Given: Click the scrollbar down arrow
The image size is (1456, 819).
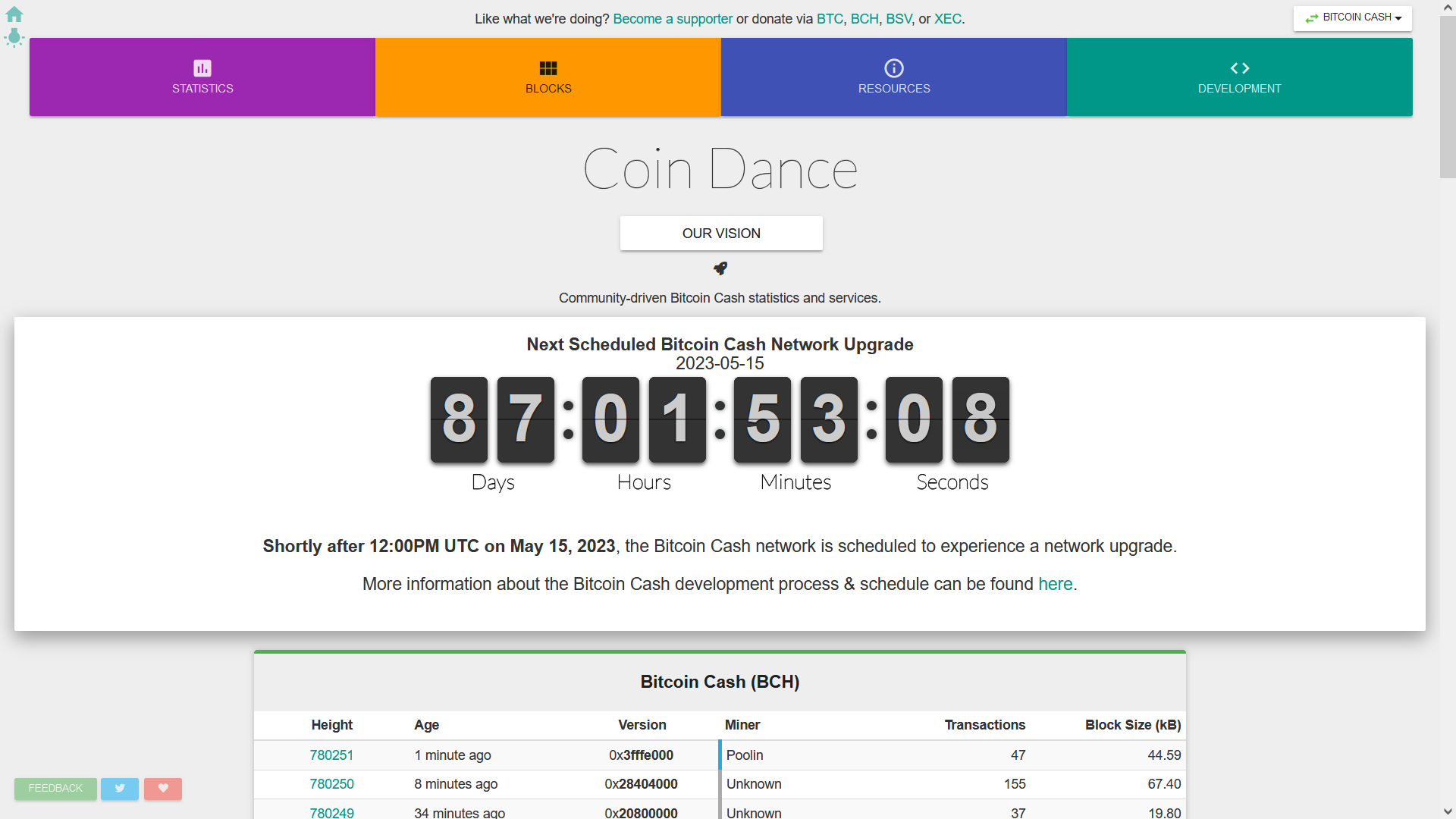Looking at the screenshot, I should 1448,811.
